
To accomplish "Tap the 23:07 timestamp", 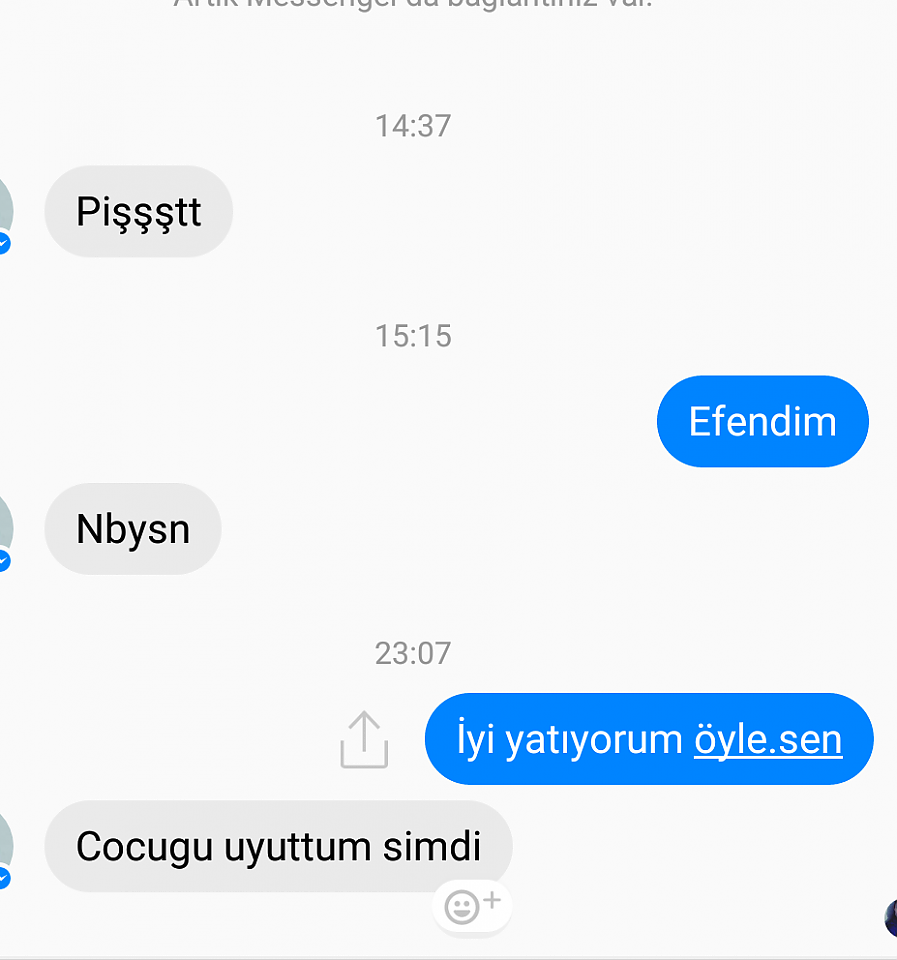I will click(413, 653).
